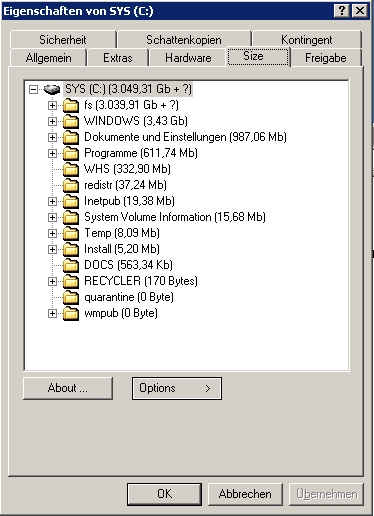Select 'Programme (611,74 Mb)' entry
The image size is (374, 516).
[x=141, y=153]
